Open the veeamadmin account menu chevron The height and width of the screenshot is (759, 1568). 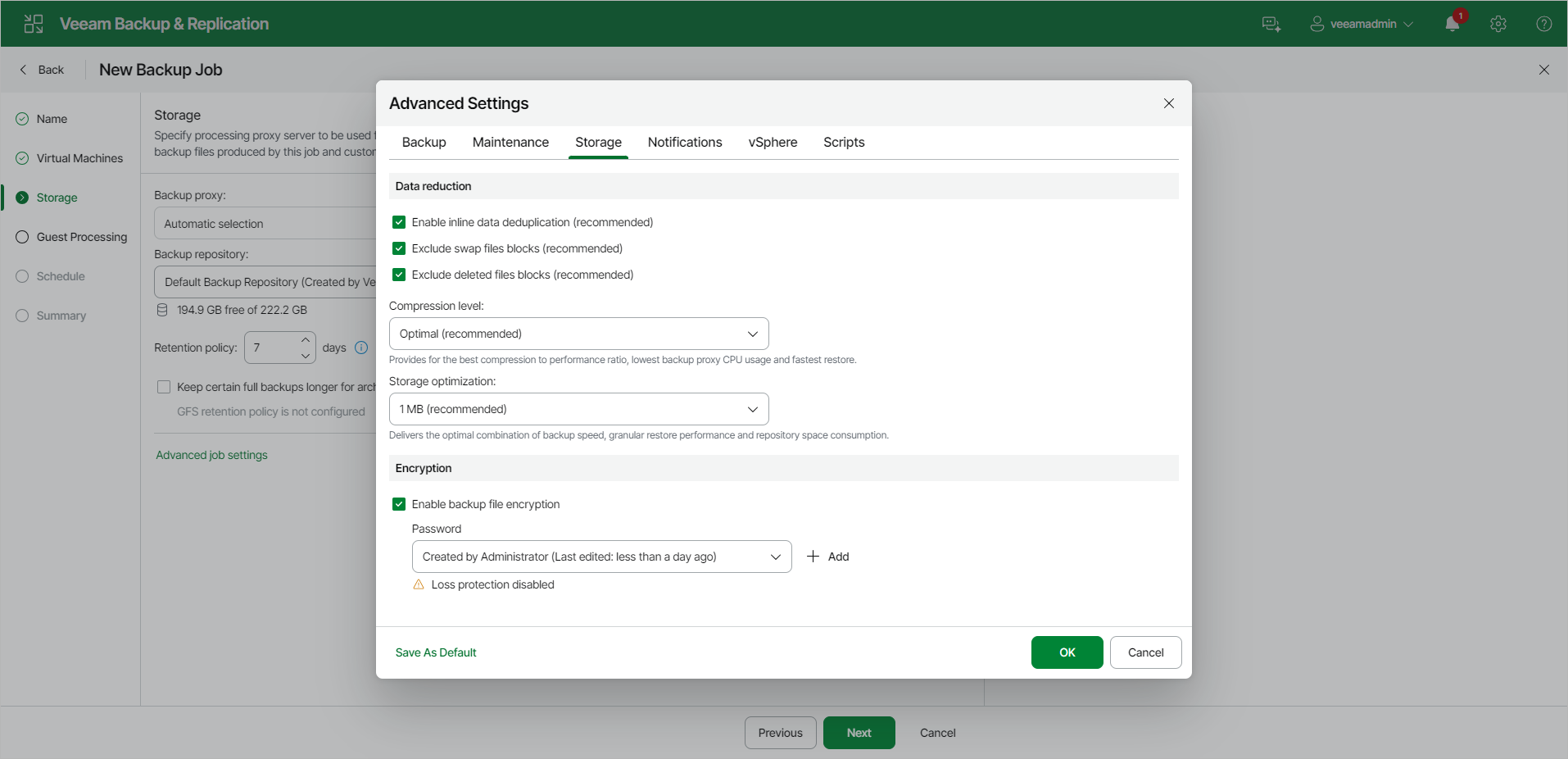tap(1408, 24)
